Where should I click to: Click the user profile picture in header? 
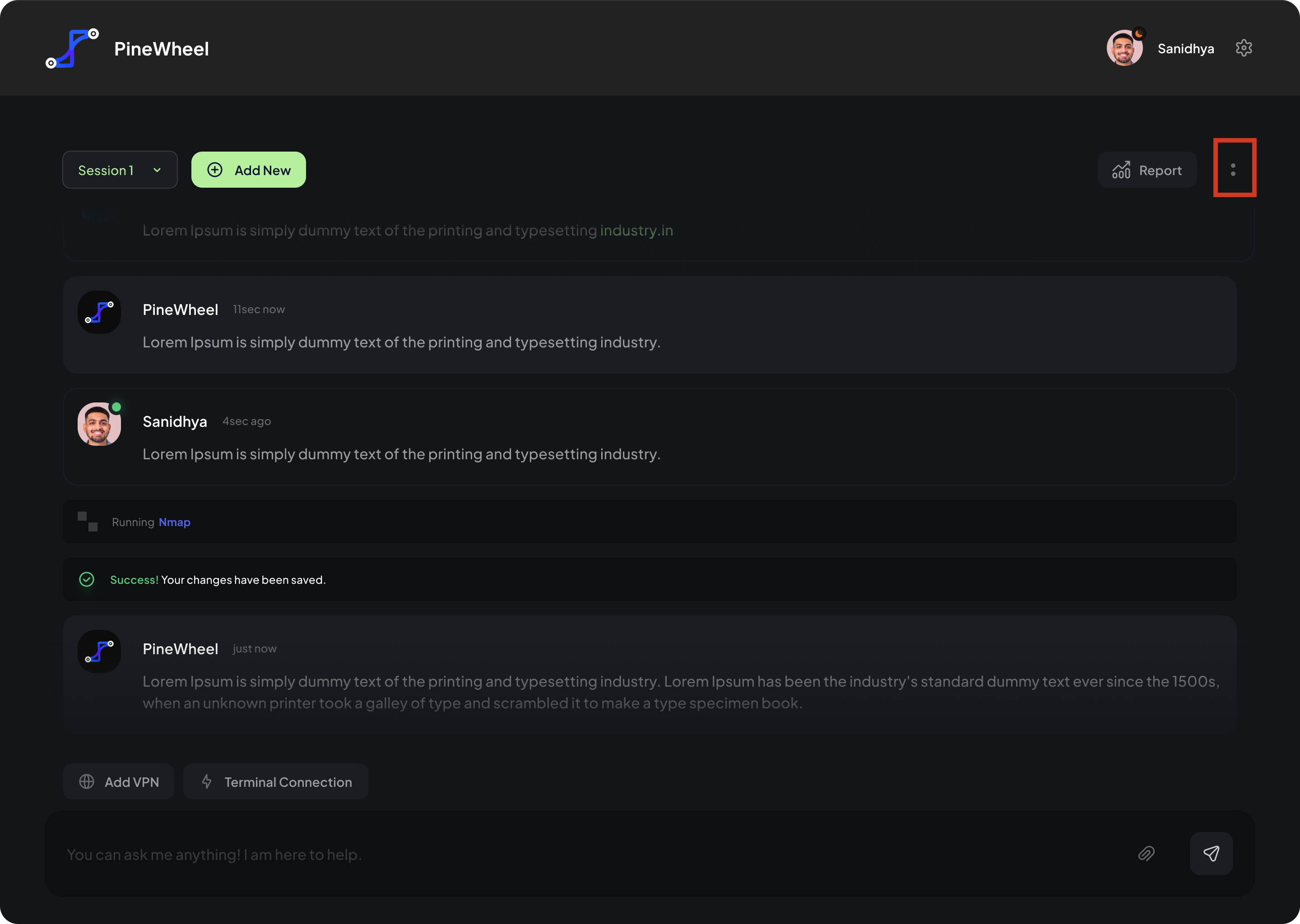[1124, 48]
